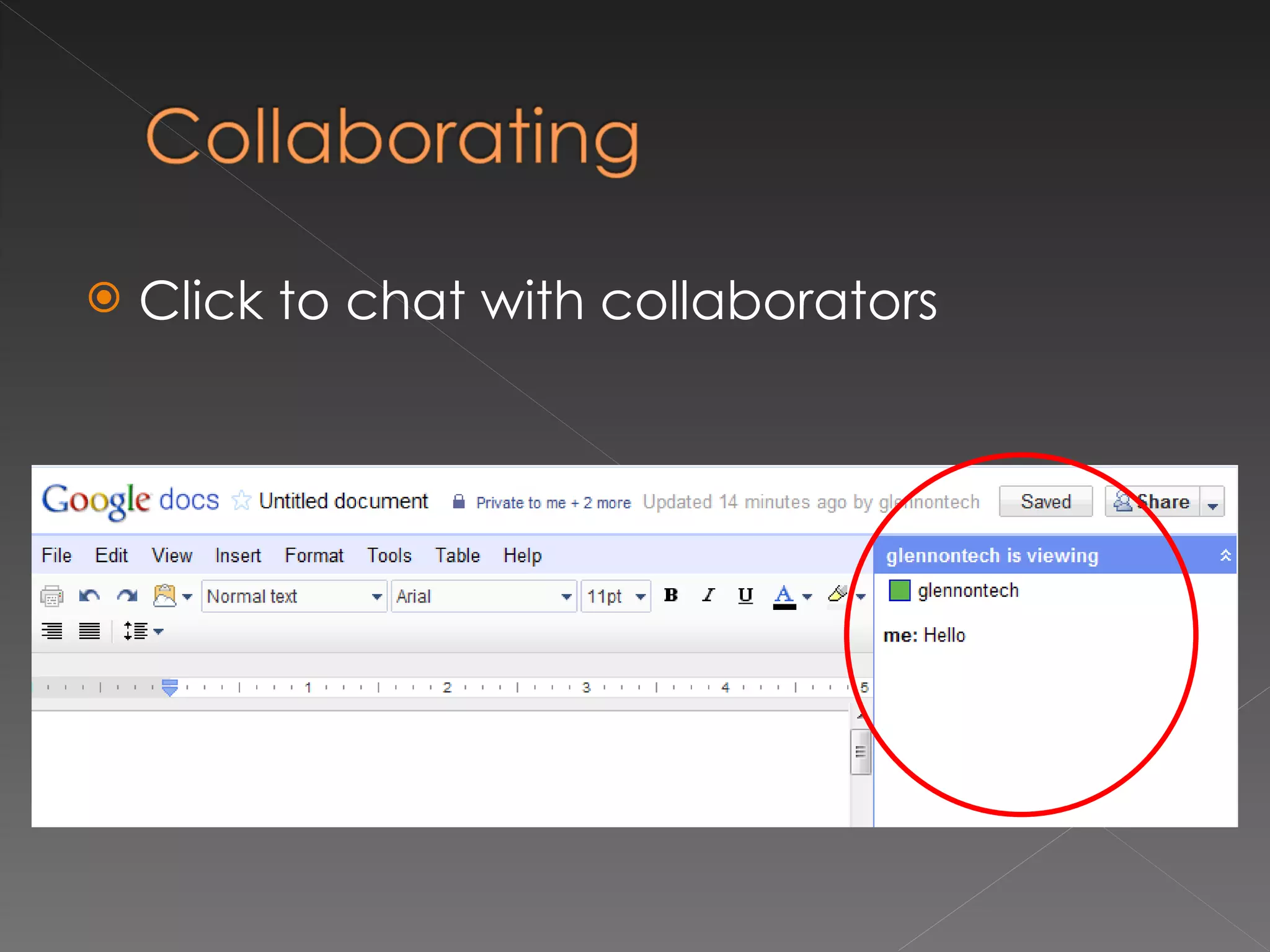Open the highlight color dropdown arrow
This screenshot has height=952, width=1270.
(861, 597)
